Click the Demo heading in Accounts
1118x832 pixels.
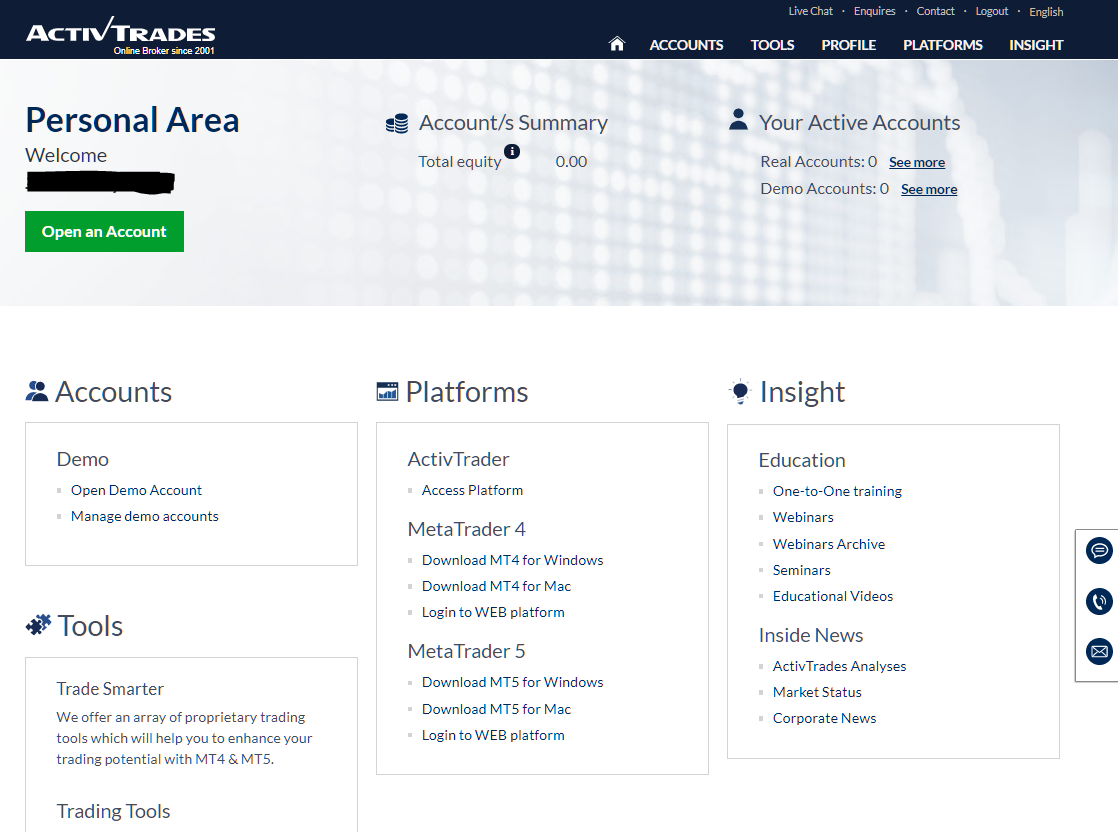click(83, 459)
